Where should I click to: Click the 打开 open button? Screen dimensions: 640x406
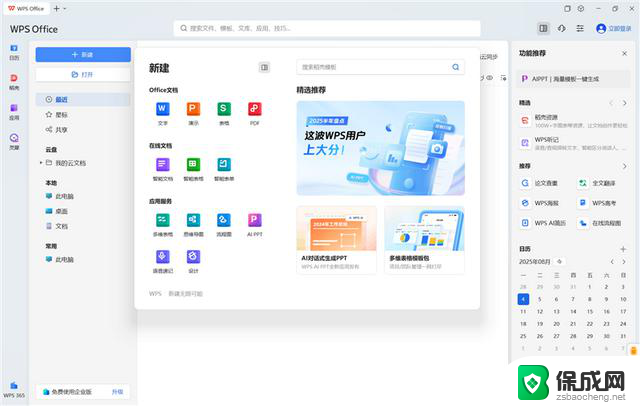pyautogui.click(x=83, y=75)
